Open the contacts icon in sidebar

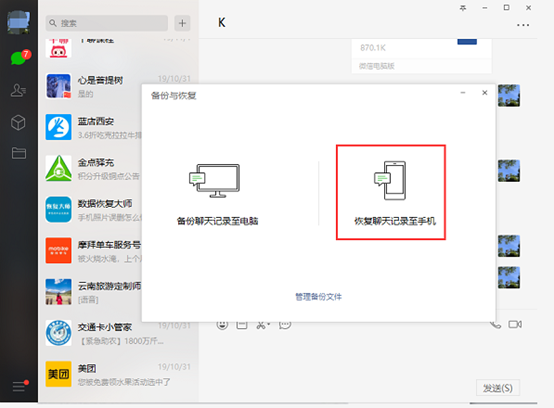pyautogui.click(x=18, y=90)
